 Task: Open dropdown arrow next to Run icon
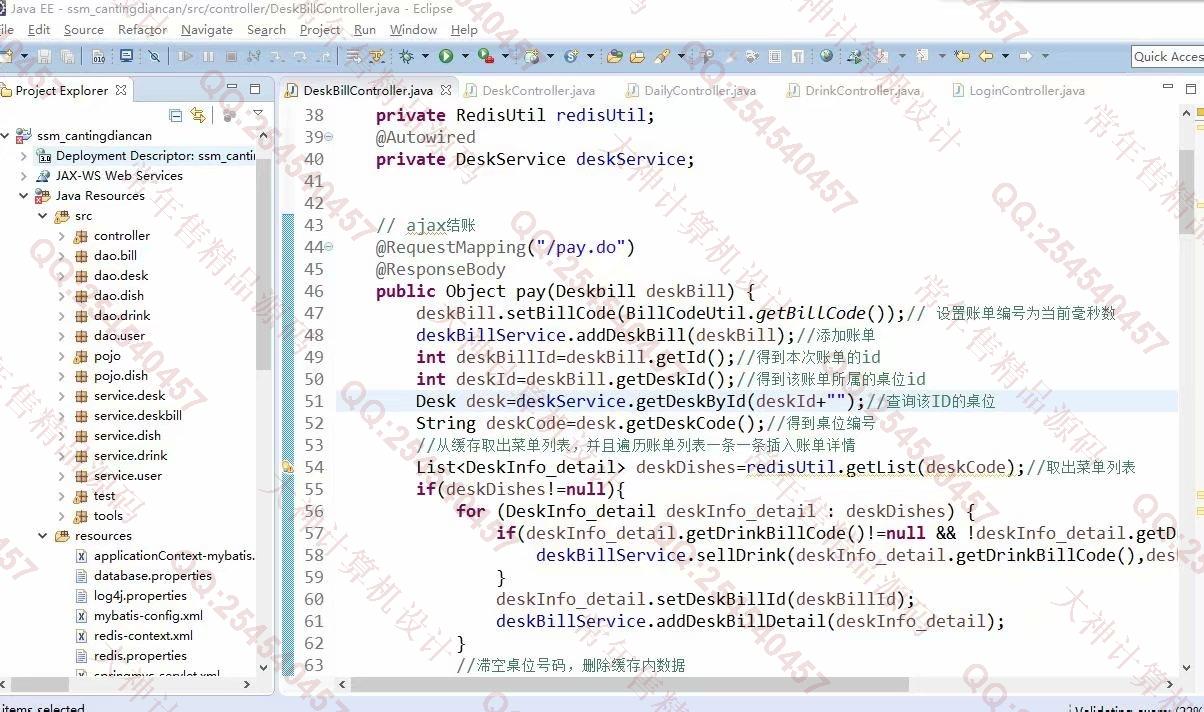[464, 57]
